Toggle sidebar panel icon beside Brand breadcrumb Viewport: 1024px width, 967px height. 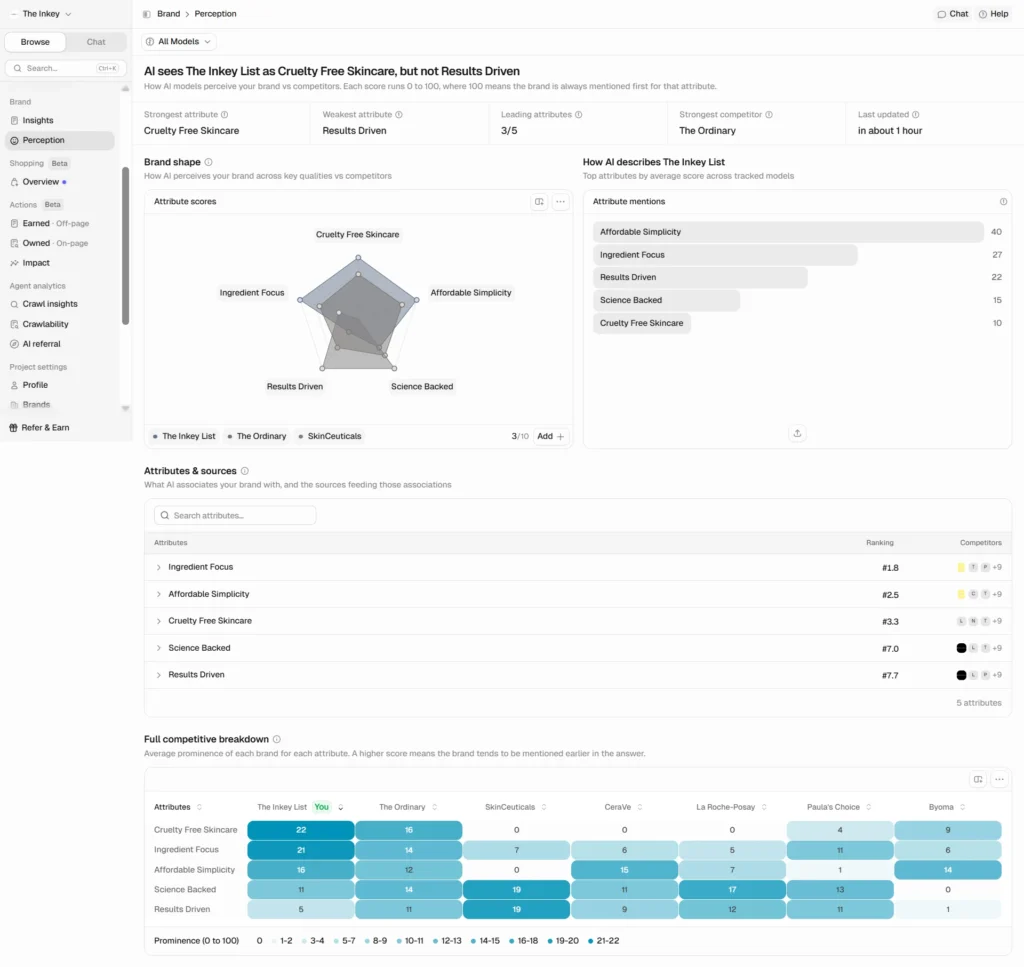point(147,14)
